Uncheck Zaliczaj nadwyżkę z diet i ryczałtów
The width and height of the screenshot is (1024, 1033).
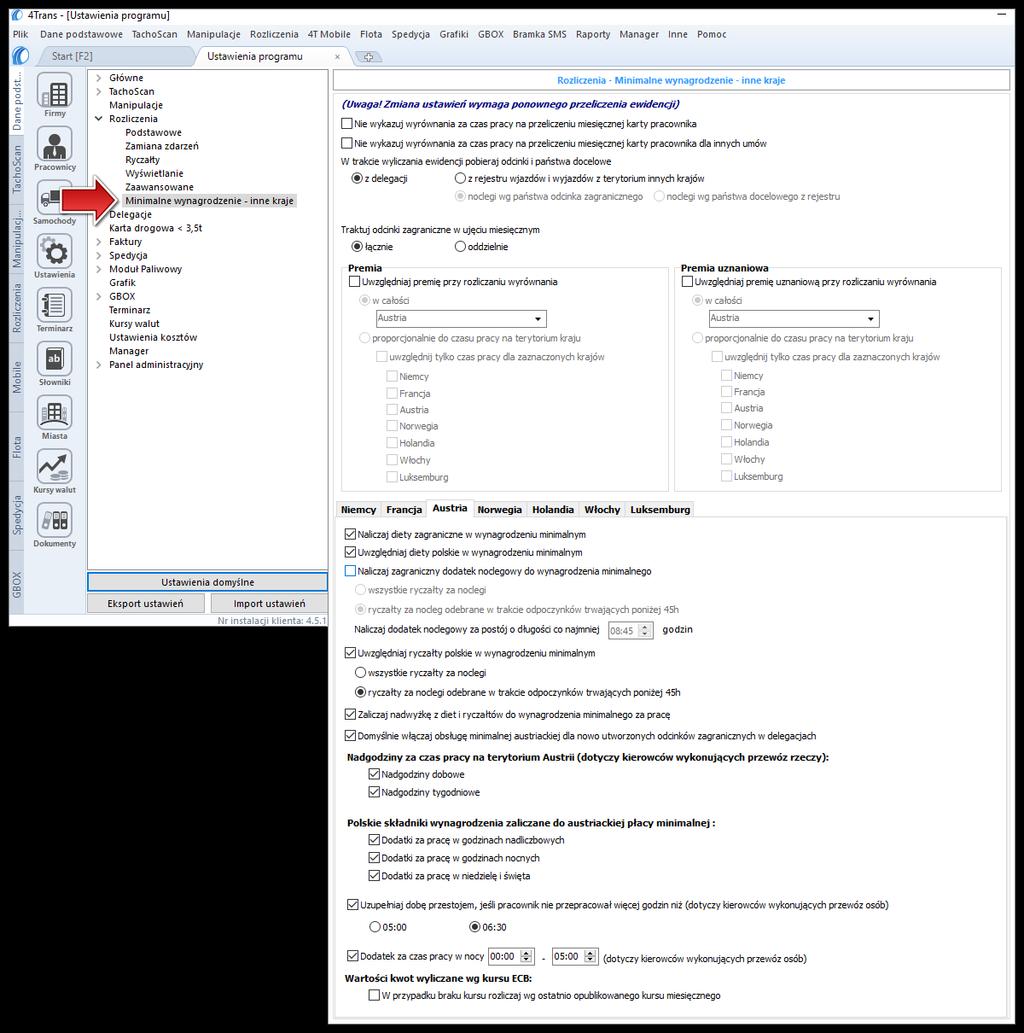pyautogui.click(x=351, y=714)
